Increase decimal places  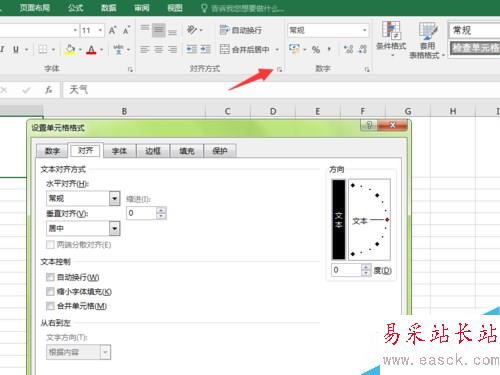[349, 50]
